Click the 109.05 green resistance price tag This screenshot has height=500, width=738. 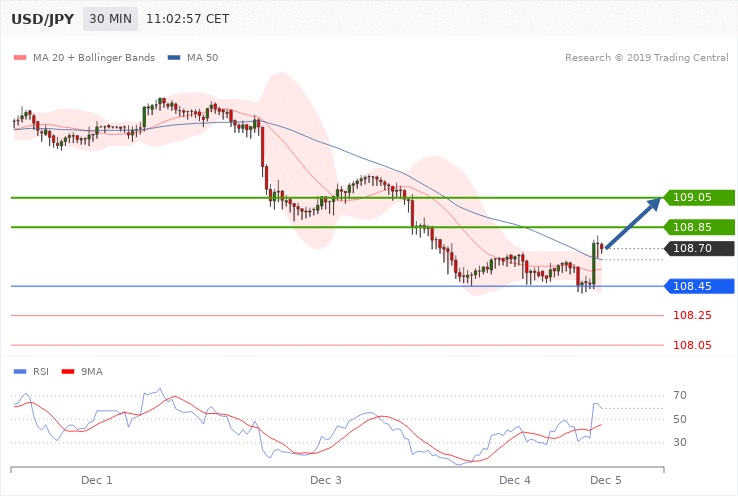pyautogui.click(x=698, y=198)
